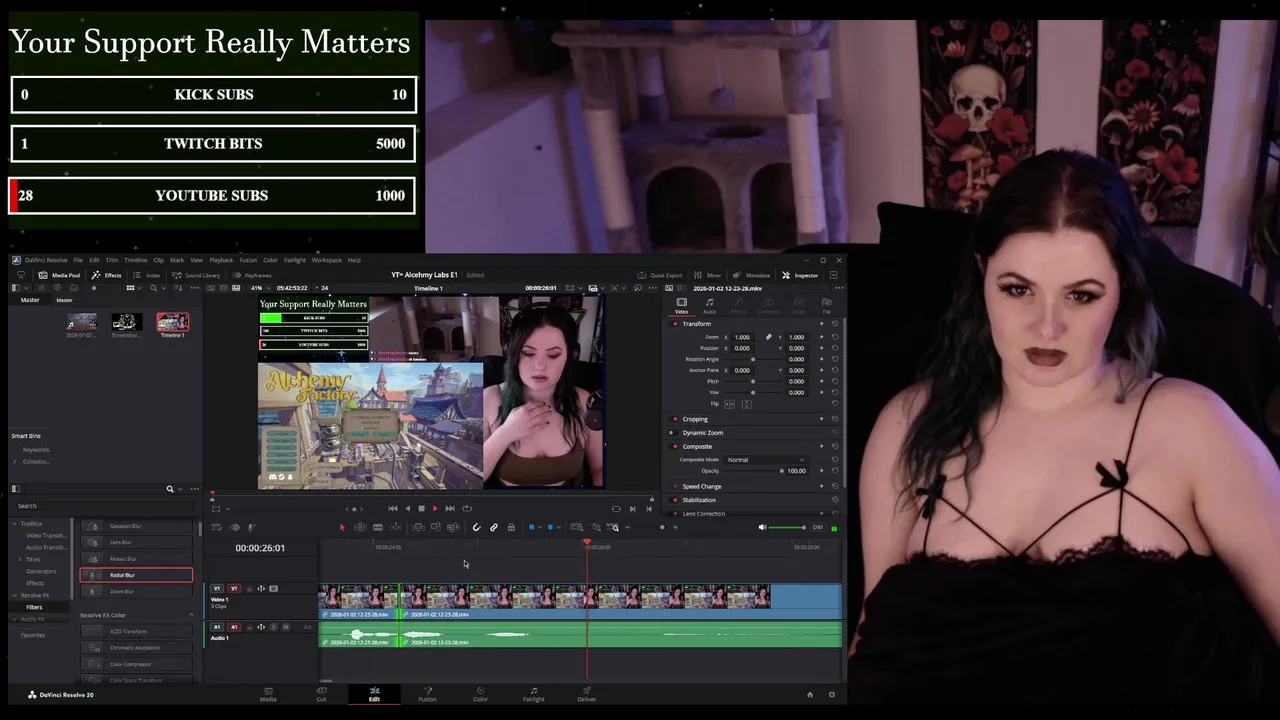
Task: Select the Selection Mode arrow tool
Action: [342, 527]
